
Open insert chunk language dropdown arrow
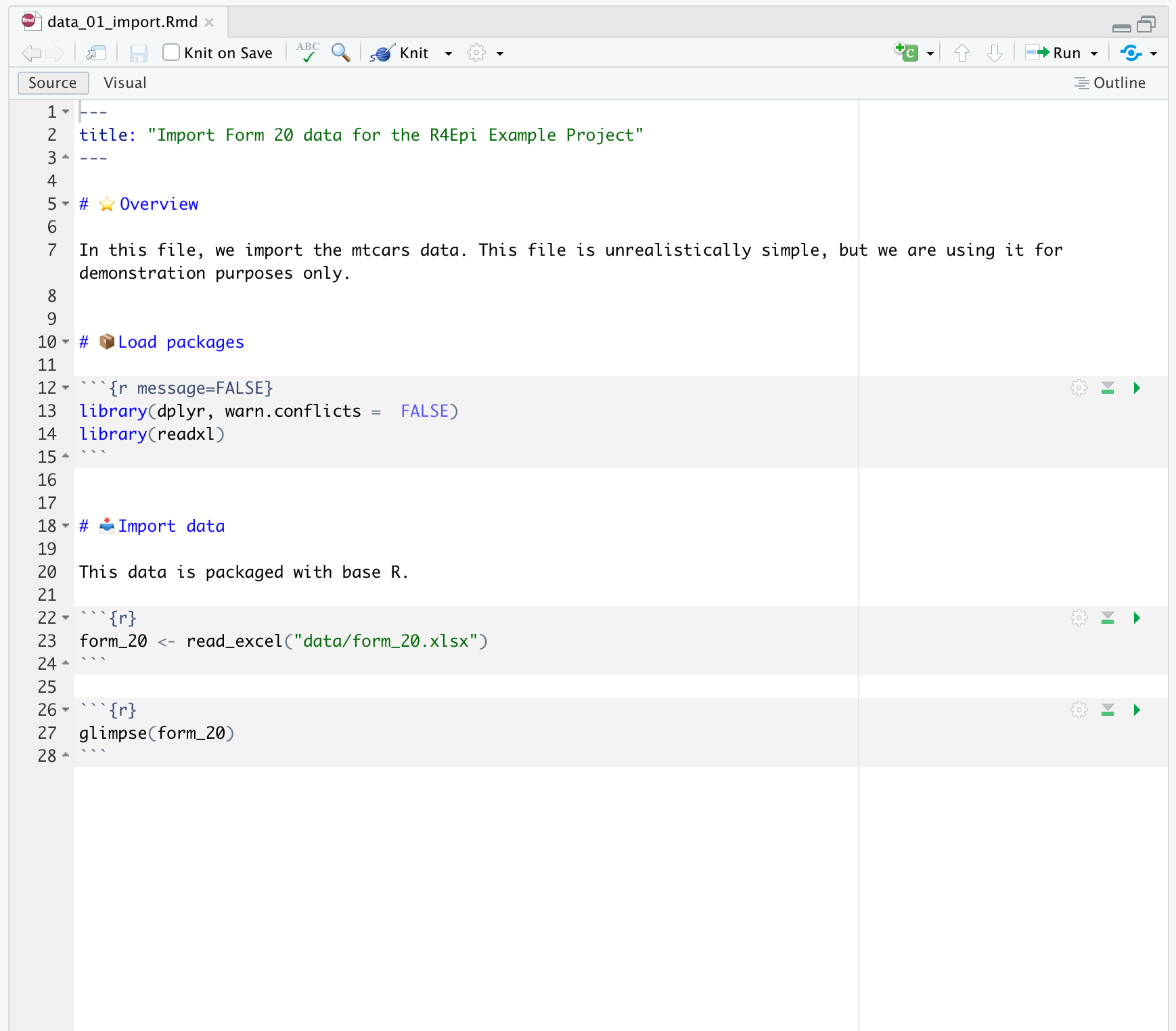point(930,53)
